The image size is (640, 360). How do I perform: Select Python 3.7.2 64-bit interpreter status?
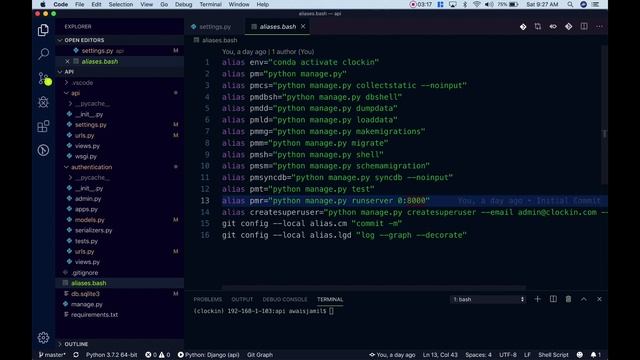[111, 355]
